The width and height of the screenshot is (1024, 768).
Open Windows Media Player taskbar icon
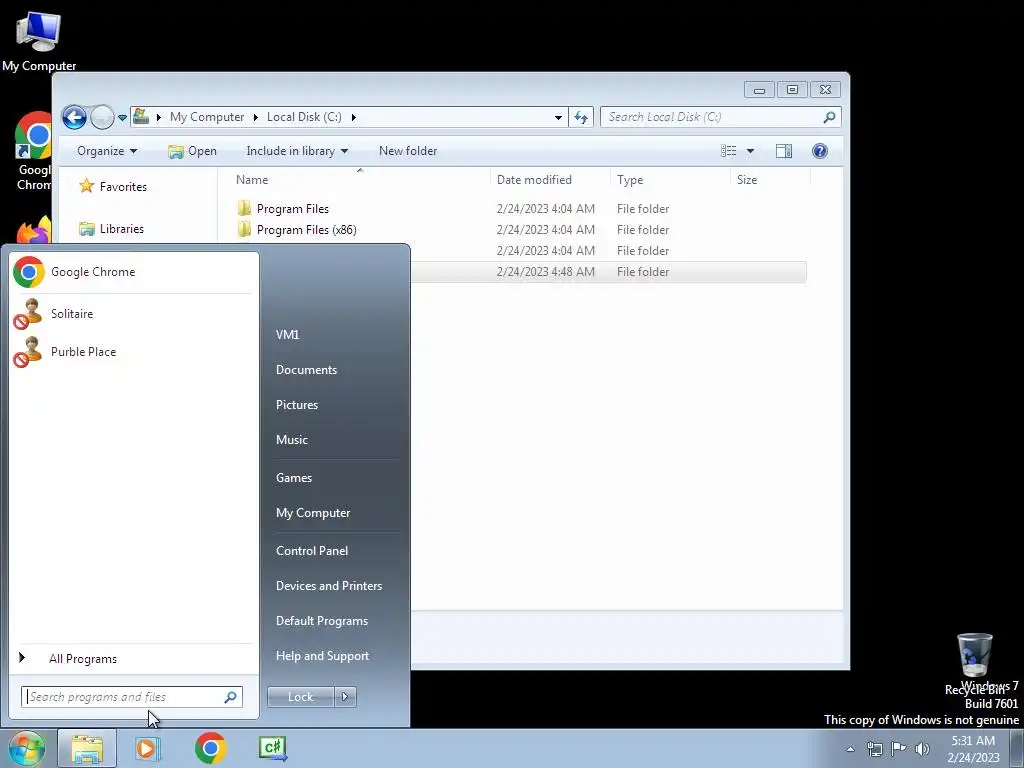tap(148, 748)
